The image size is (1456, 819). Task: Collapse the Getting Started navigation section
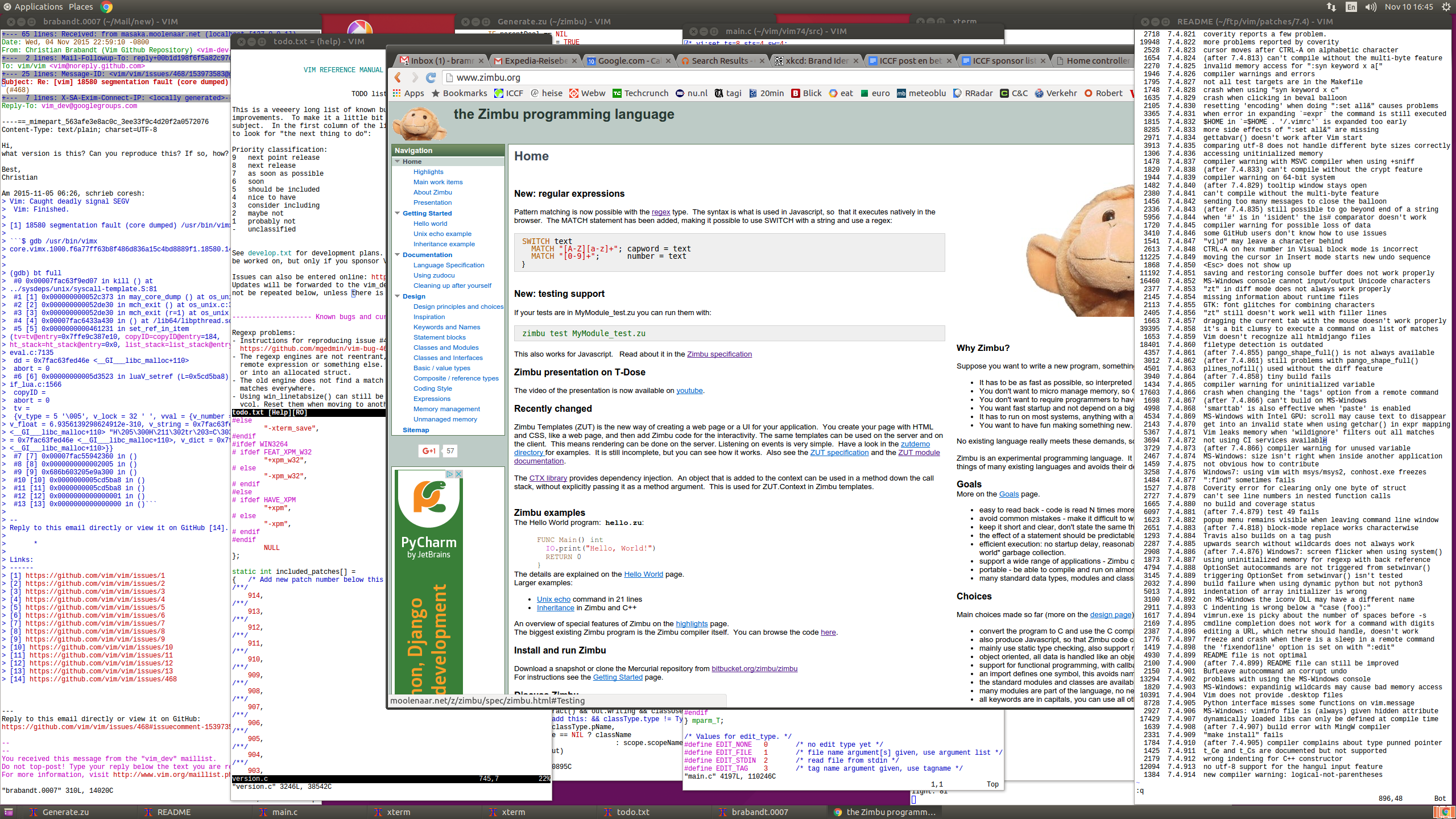click(398, 213)
